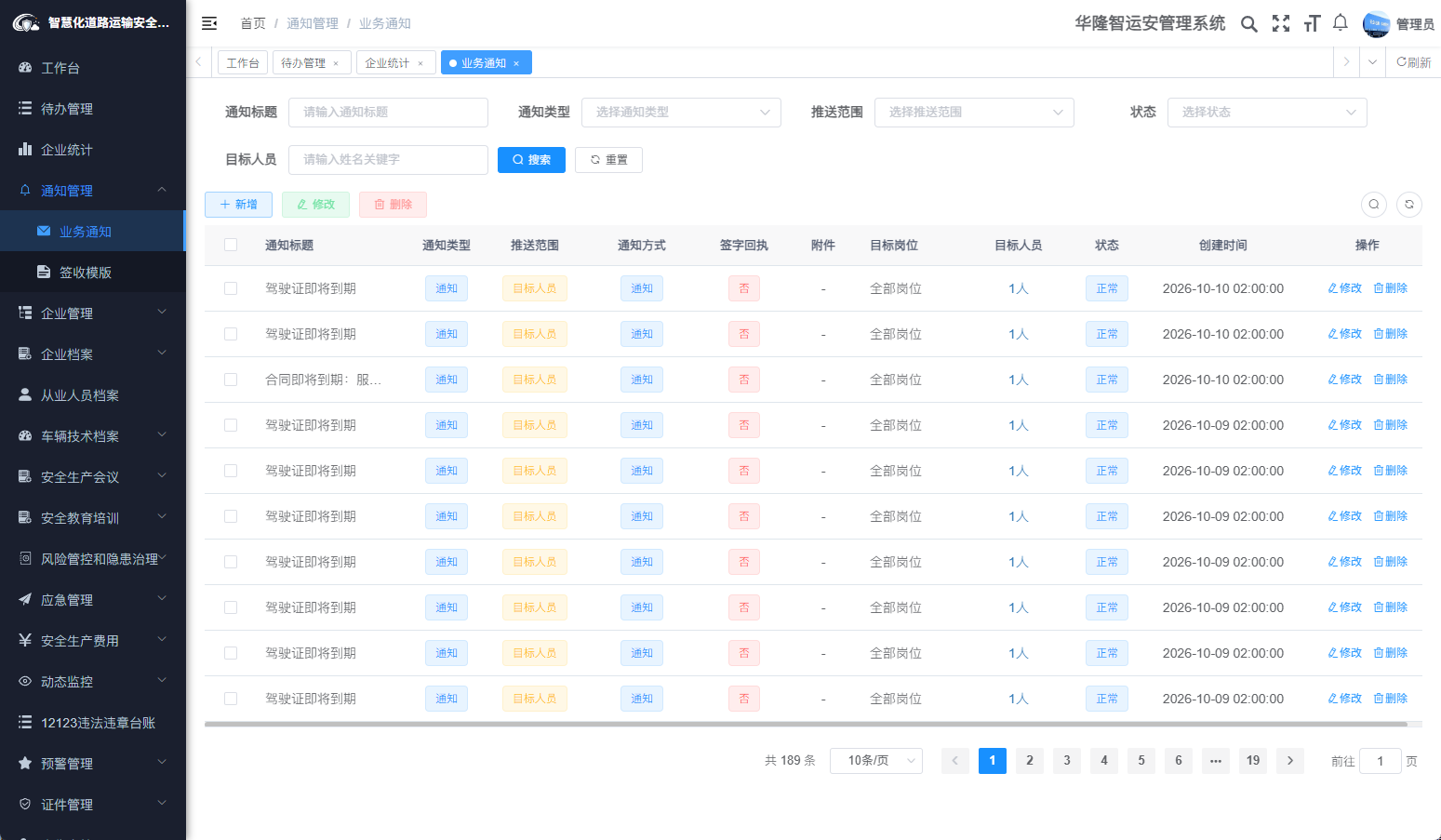Tick the select-all checkbox in table header

(231, 245)
